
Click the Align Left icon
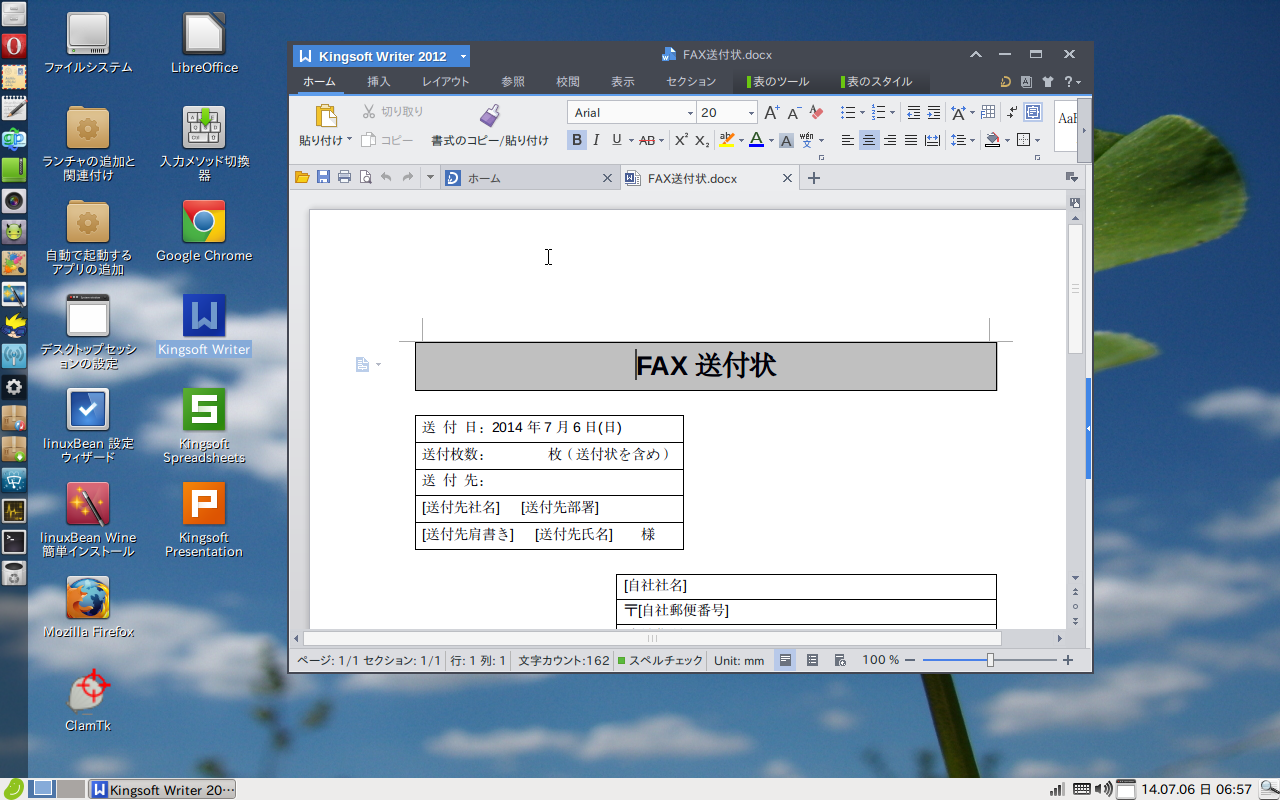point(848,140)
